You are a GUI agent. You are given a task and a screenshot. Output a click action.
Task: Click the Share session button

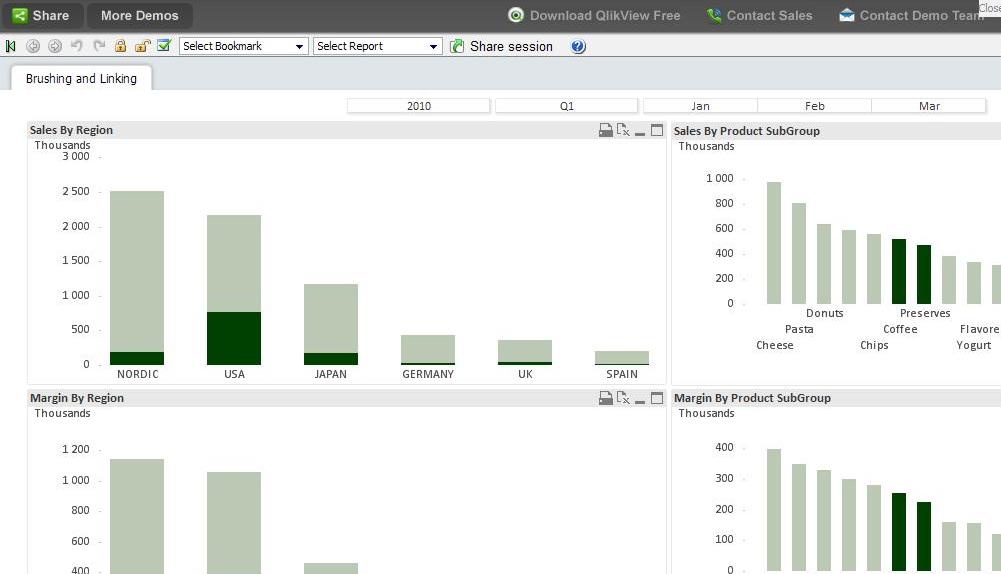501,46
